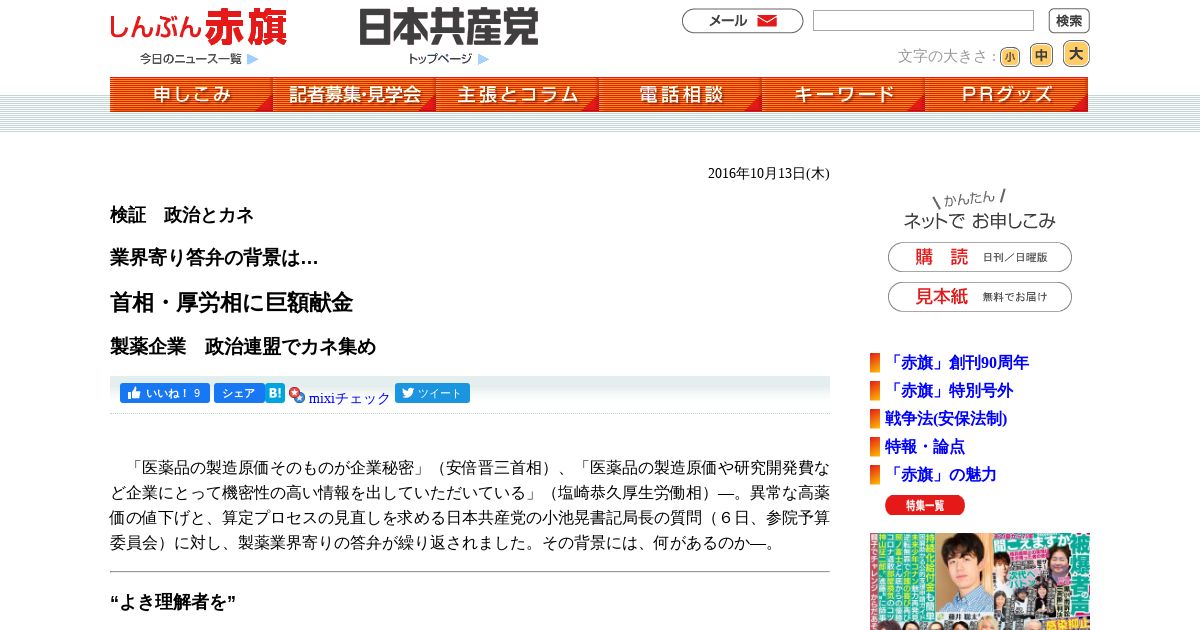1200x630 pixels.
Task: Click the orange marker beside 「赤旗」特別号外
Action: click(x=875, y=391)
